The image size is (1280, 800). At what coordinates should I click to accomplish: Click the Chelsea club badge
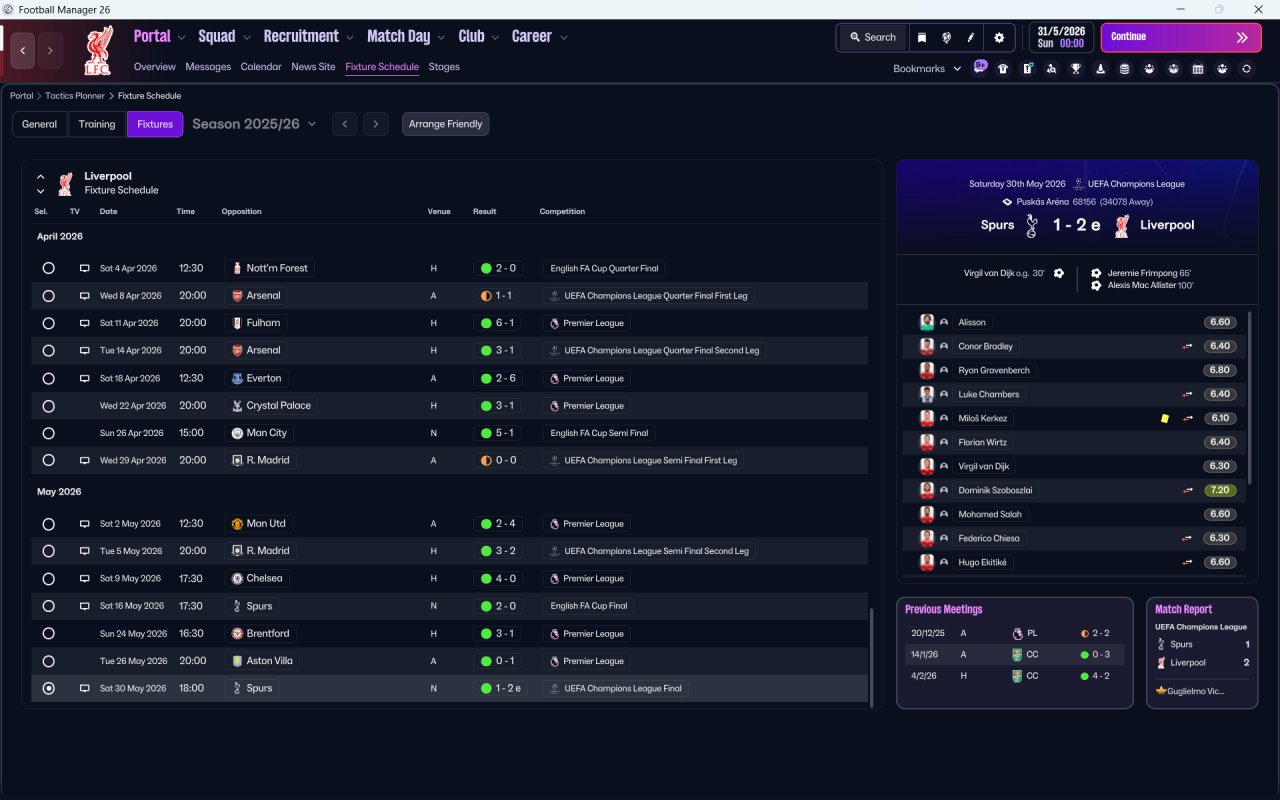click(x=237, y=579)
